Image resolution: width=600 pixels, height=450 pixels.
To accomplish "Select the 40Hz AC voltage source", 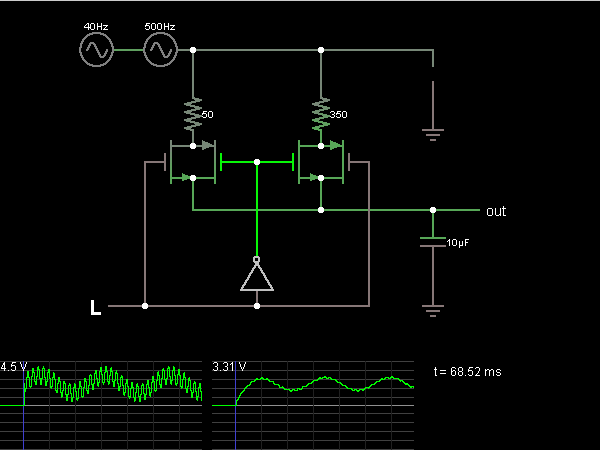I will [96, 50].
